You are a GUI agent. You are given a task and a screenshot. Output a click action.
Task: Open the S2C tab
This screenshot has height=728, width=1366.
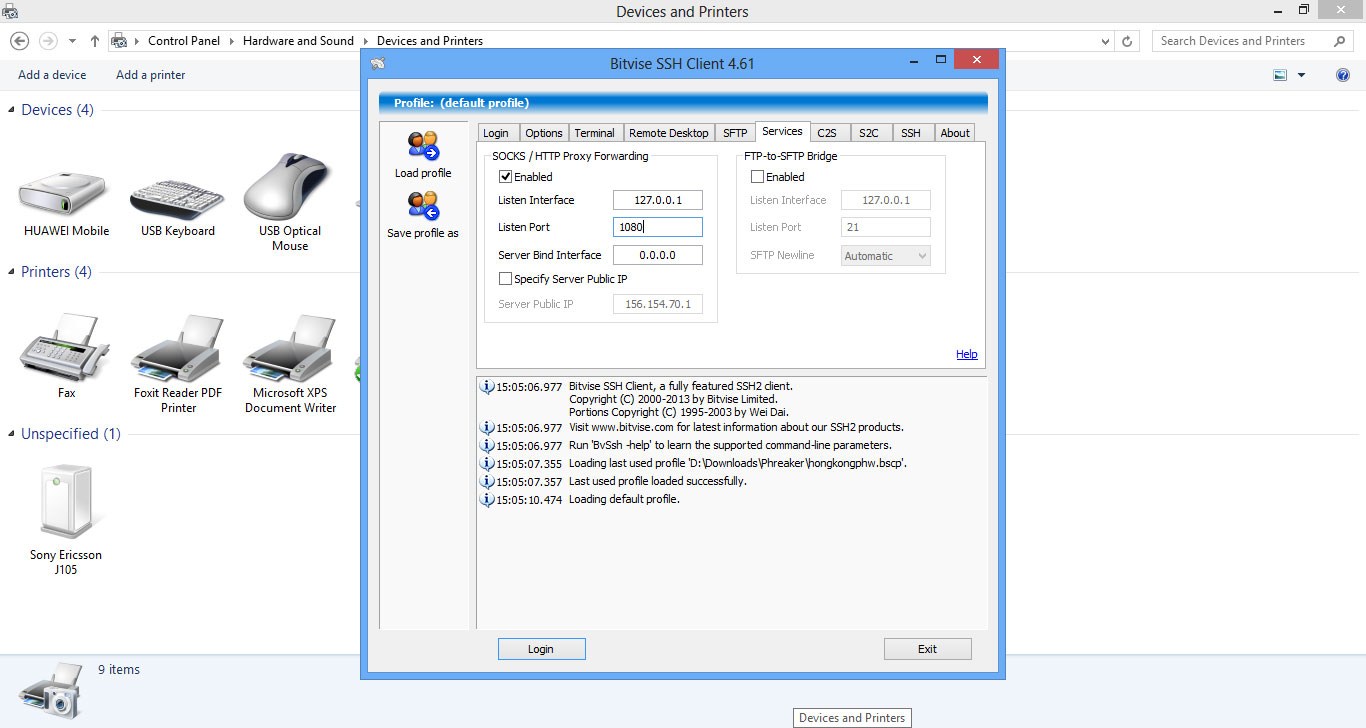point(869,133)
